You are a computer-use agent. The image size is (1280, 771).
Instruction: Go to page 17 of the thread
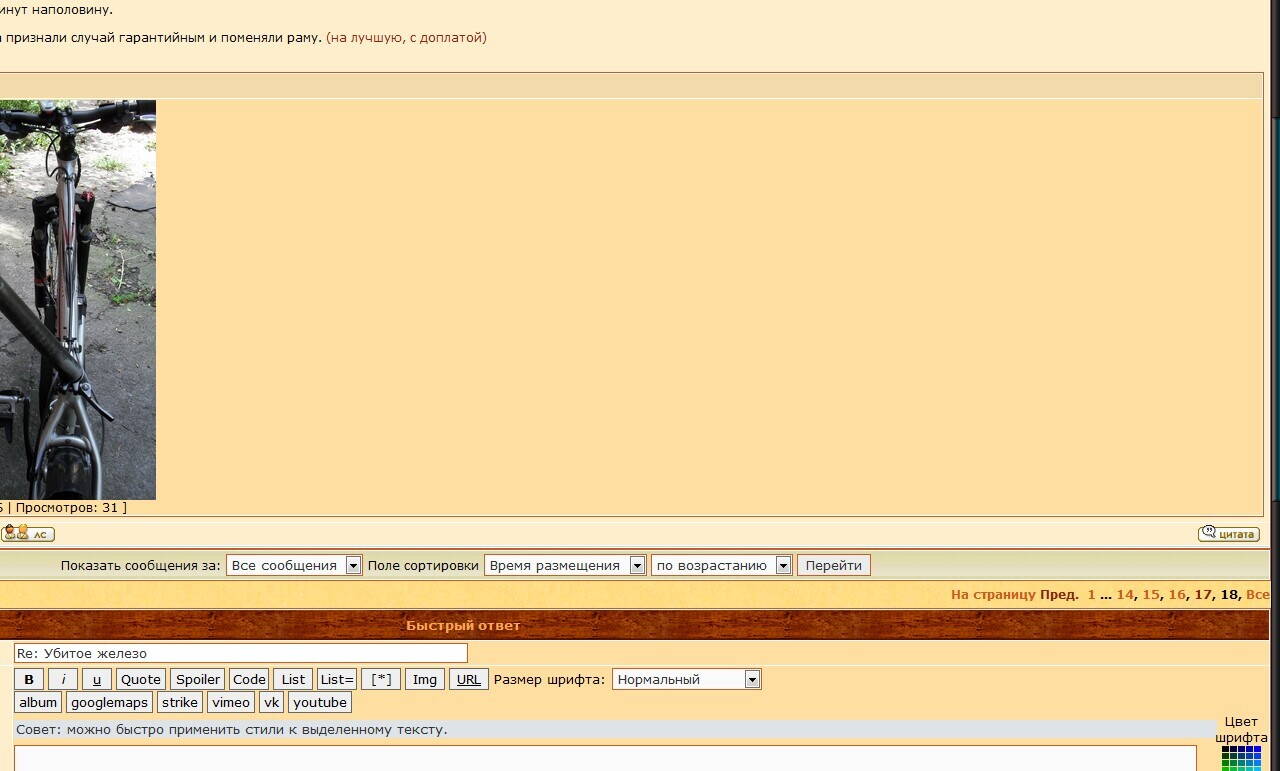click(x=1202, y=594)
